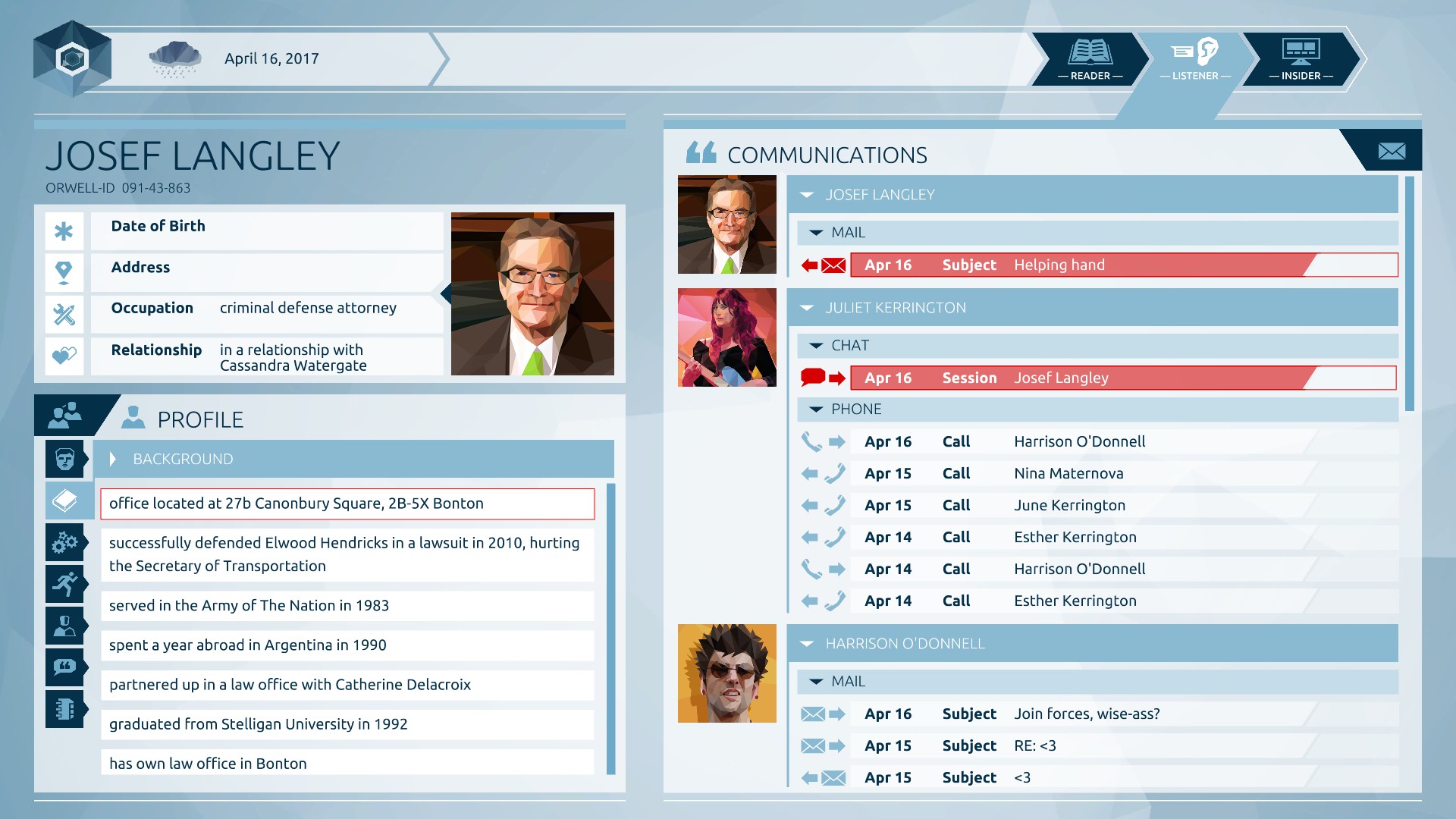The image size is (1456, 819).
Task: Select the face category icon in profile sidebar
Action: click(65, 459)
